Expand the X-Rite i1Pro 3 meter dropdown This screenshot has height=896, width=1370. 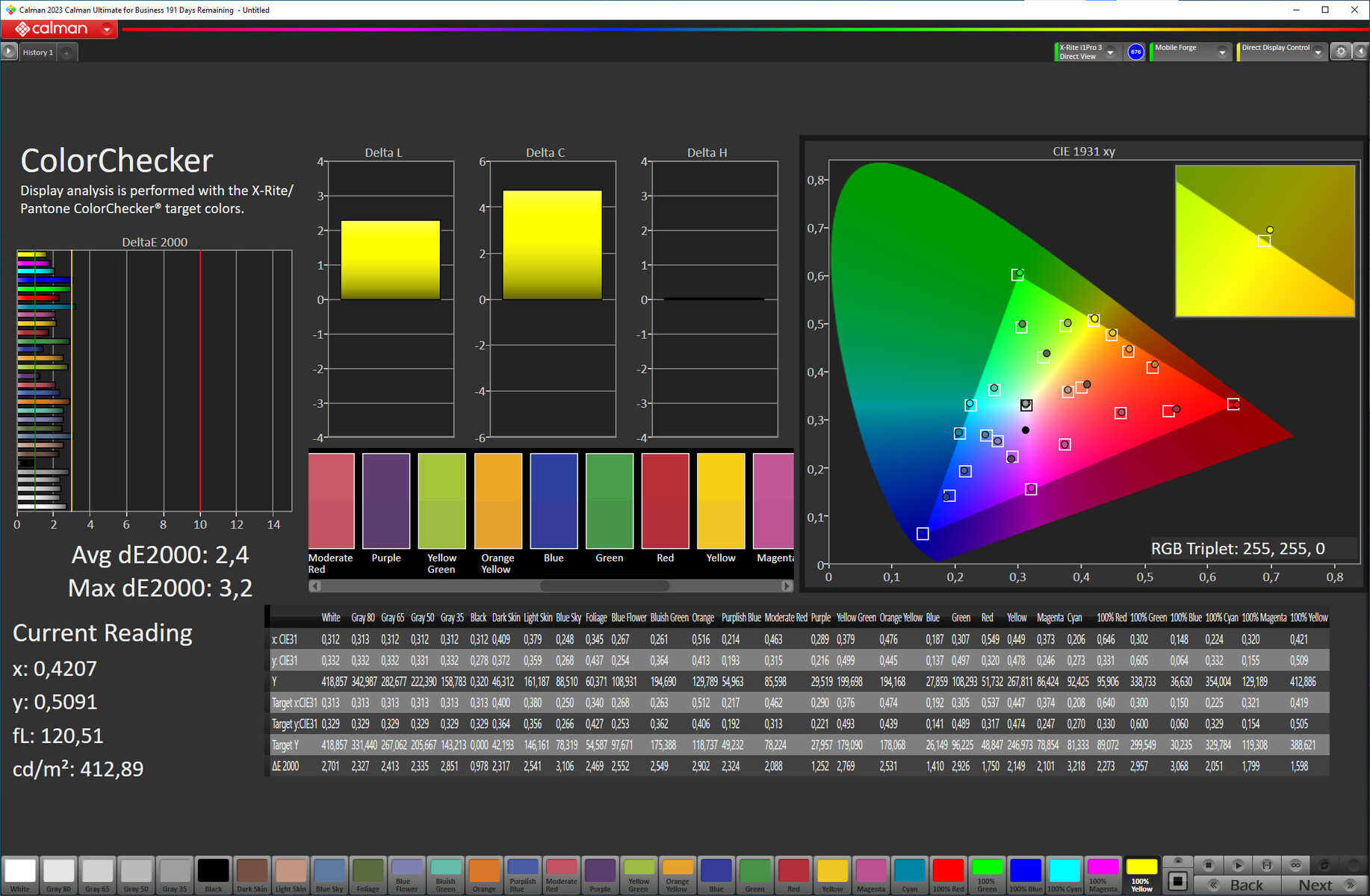1110,52
